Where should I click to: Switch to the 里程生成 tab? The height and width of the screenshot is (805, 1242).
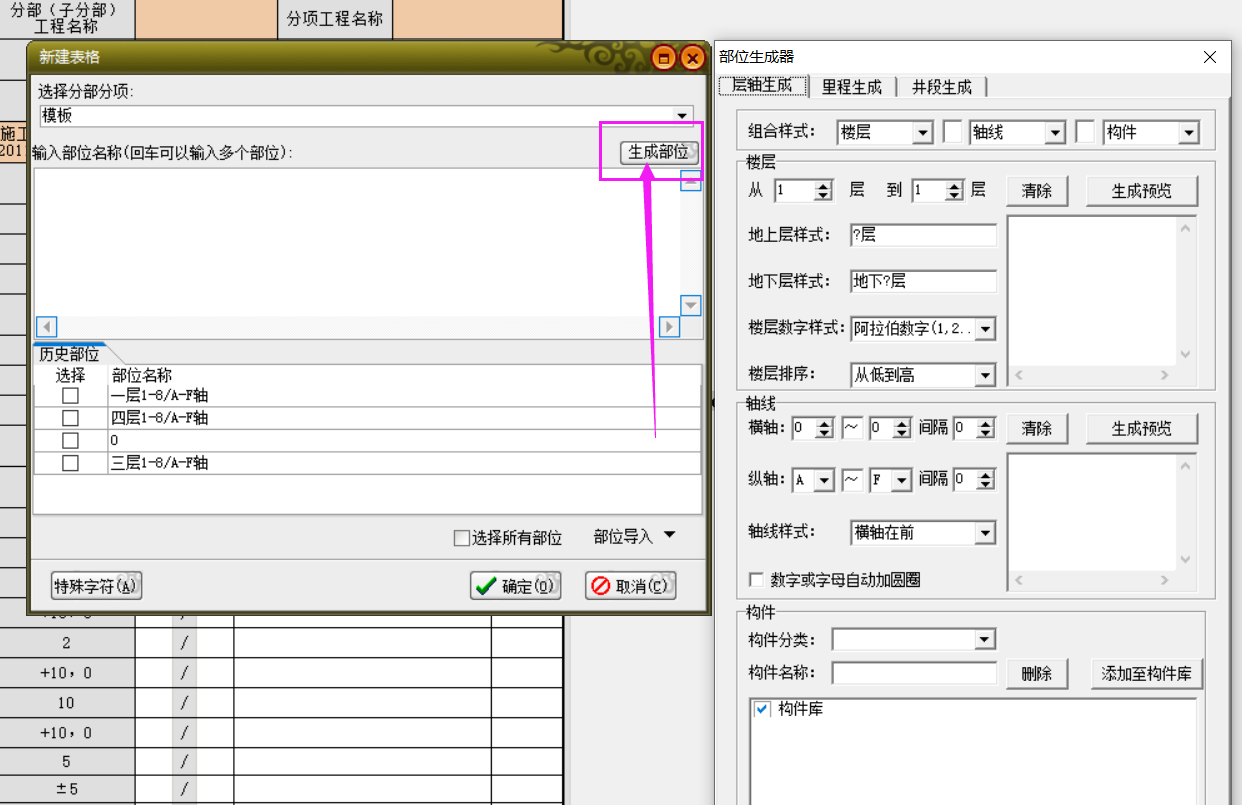pos(852,87)
